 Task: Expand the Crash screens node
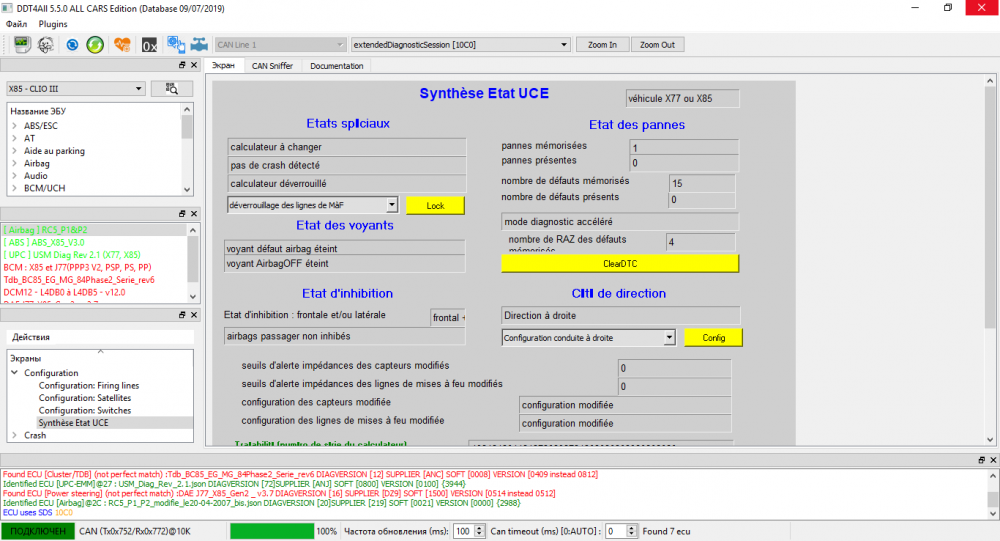pos(15,435)
